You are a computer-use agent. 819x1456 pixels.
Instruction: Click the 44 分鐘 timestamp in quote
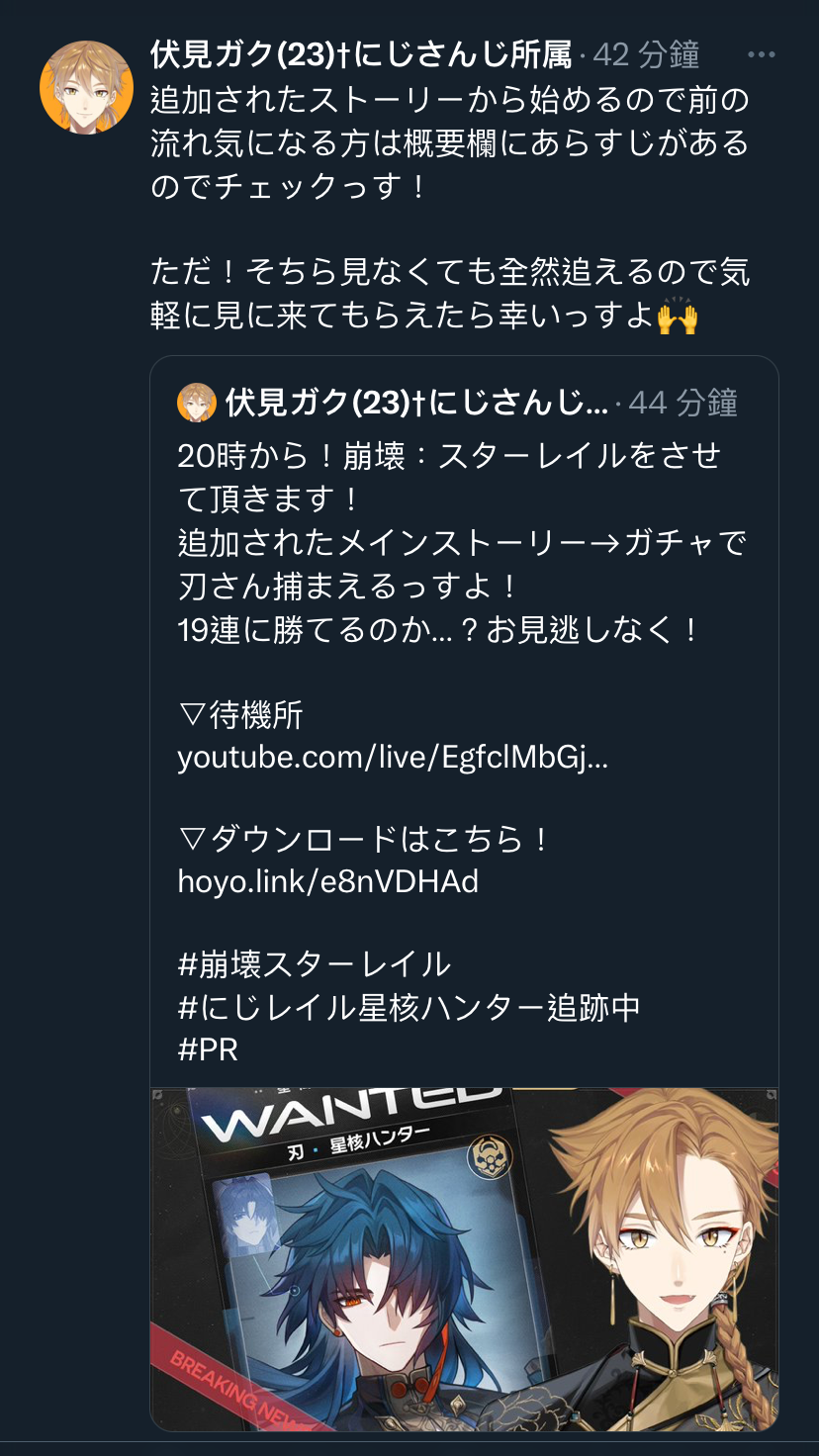(x=682, y=403)
